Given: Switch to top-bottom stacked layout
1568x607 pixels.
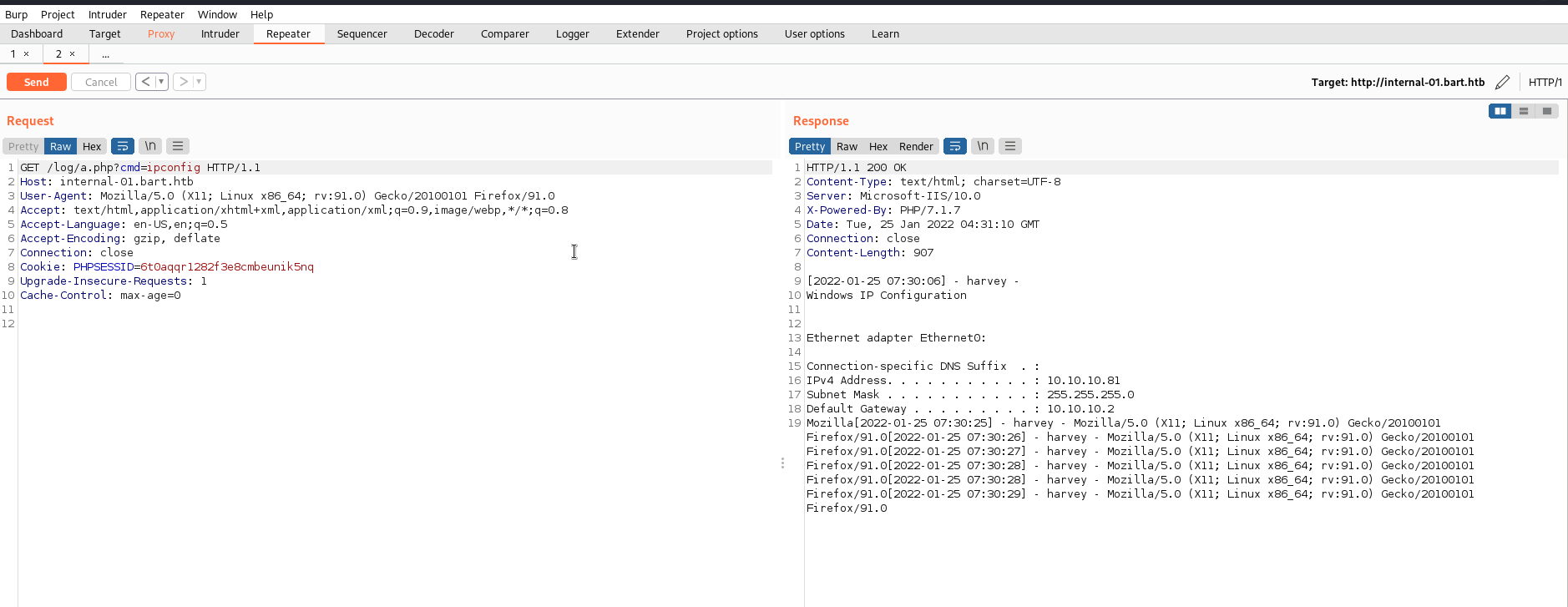Looking at the screenshot, I should click(1524, 111).
